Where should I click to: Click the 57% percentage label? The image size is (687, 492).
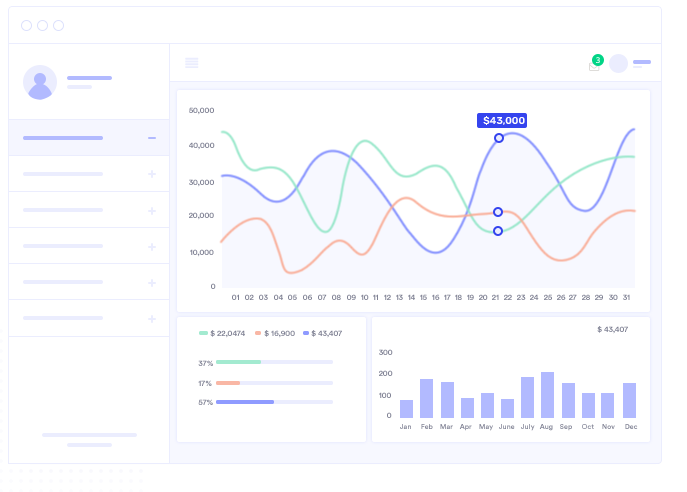click(x=205, y=402)
